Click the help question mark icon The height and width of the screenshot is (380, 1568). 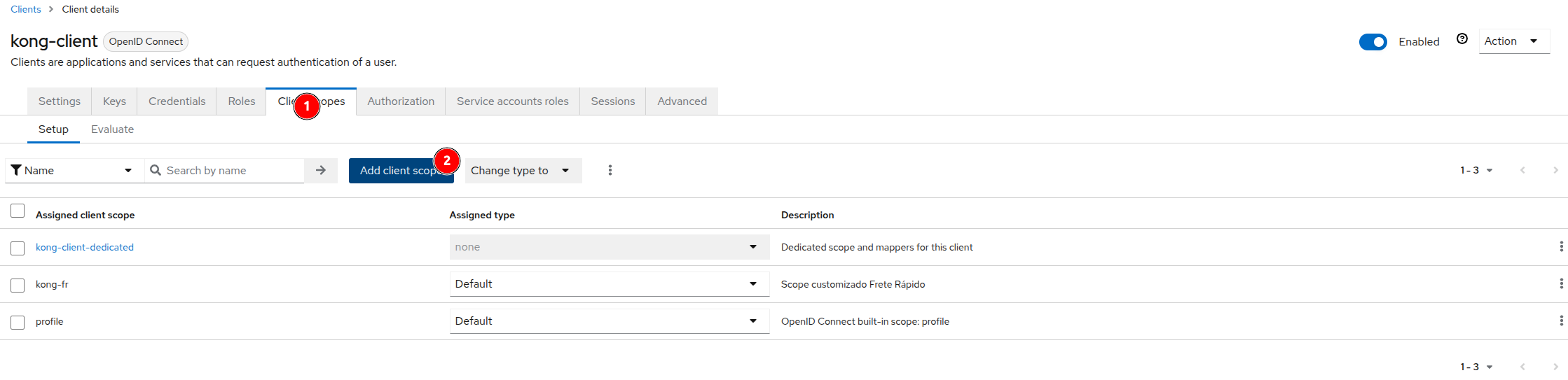click(1462, 39)
